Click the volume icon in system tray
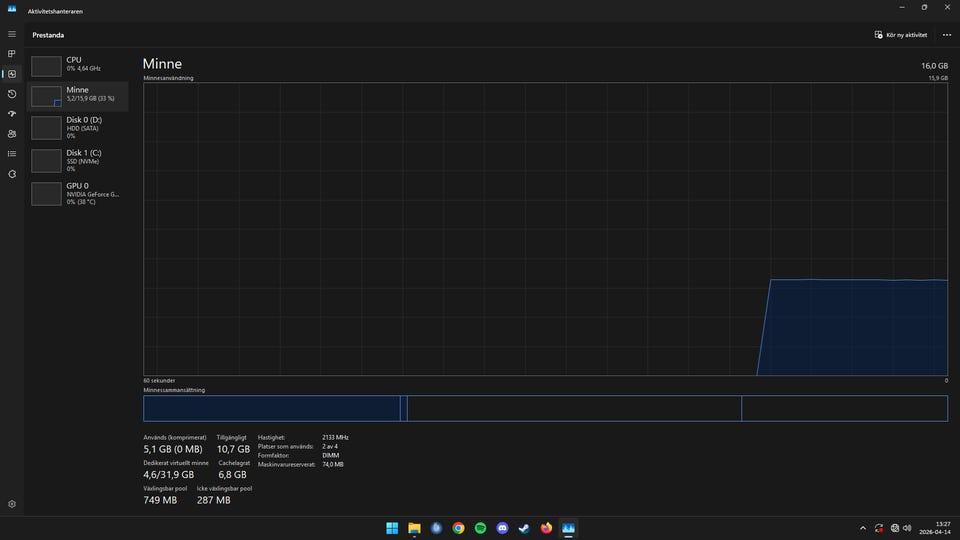Image resolution: width=960 pixels, height=540 pixels. [907, 528]
